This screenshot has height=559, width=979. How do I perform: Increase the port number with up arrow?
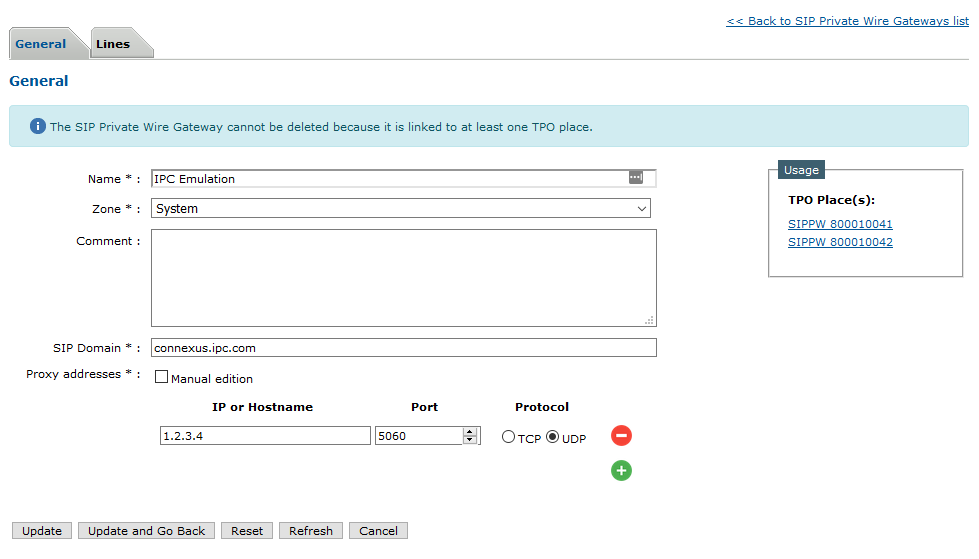point(470,432)
